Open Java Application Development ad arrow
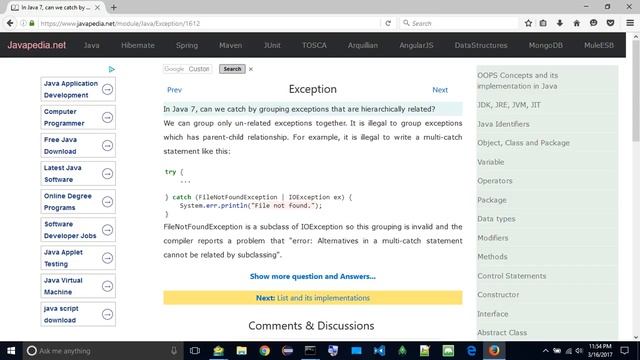The image size is (640, 360). 107,89
